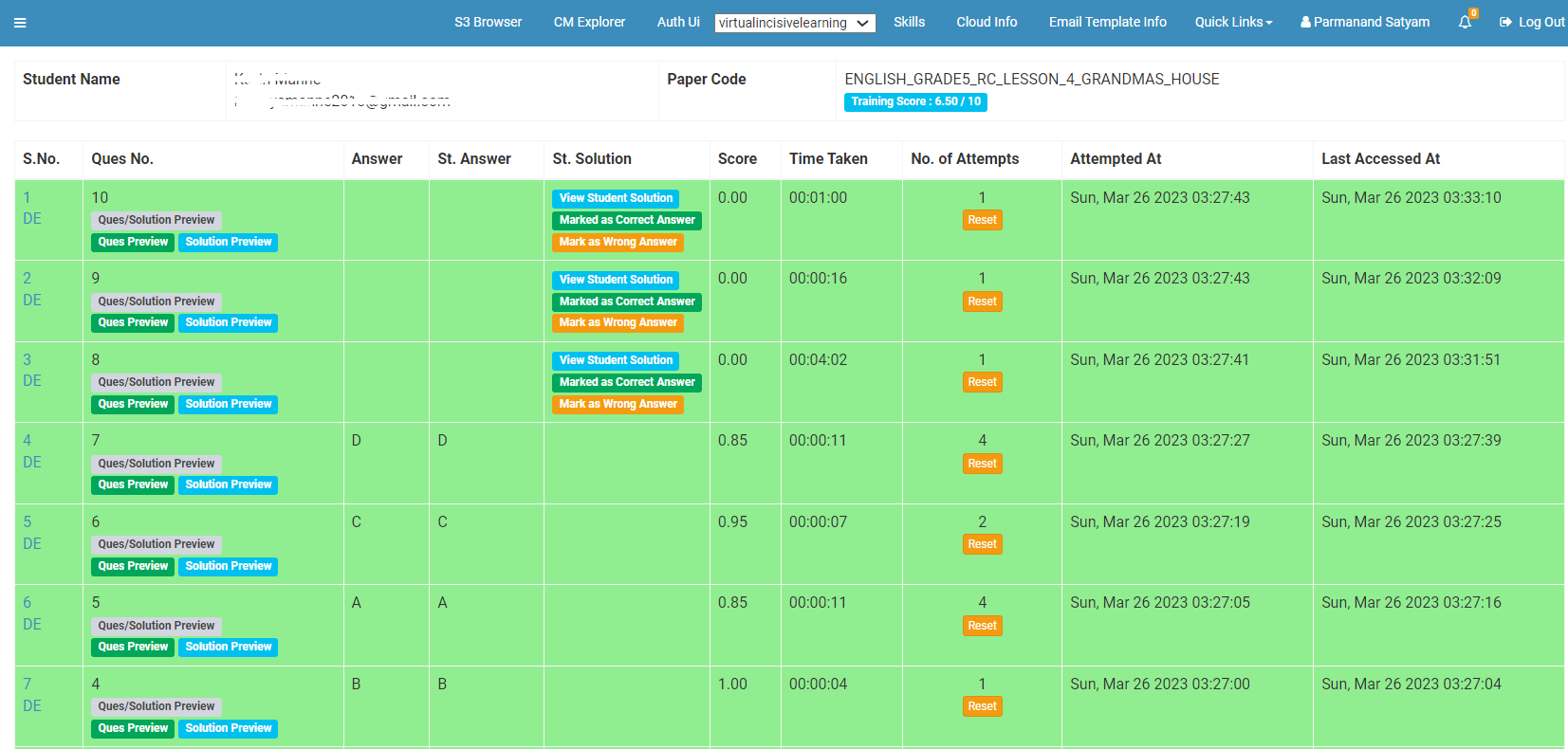Open Ques Preview for question 6
This screenshot has width=1568, height=749.
point(133,566)
